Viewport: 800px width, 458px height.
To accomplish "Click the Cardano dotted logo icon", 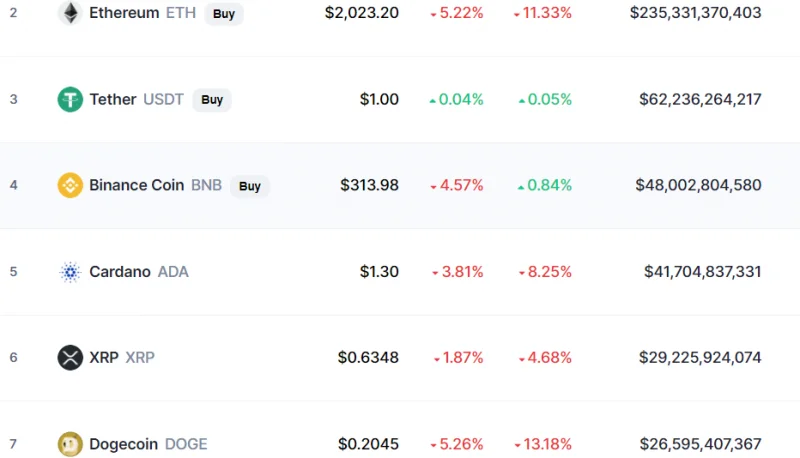I will [x=70, y=272].
